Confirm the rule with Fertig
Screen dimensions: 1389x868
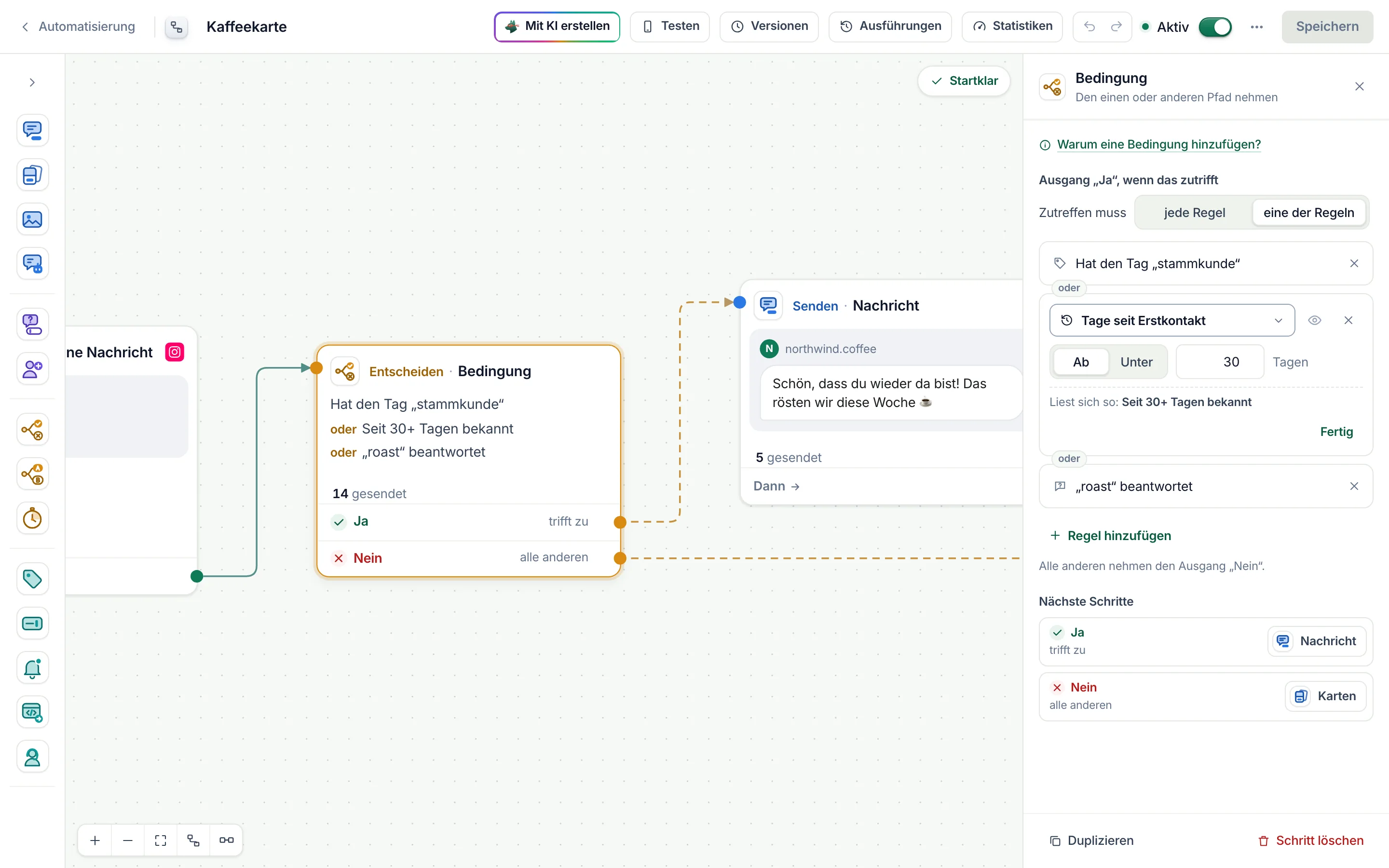pos(1336,432)
